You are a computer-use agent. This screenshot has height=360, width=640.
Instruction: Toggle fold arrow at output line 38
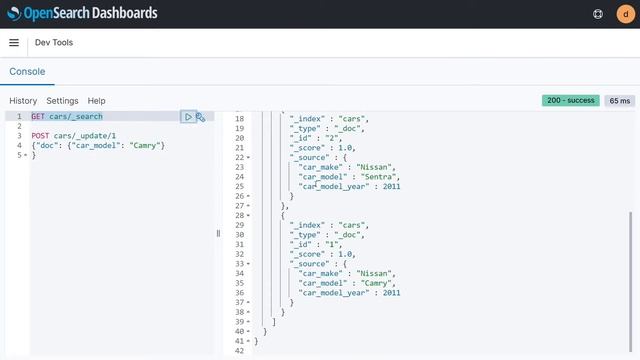click(248, 312)
